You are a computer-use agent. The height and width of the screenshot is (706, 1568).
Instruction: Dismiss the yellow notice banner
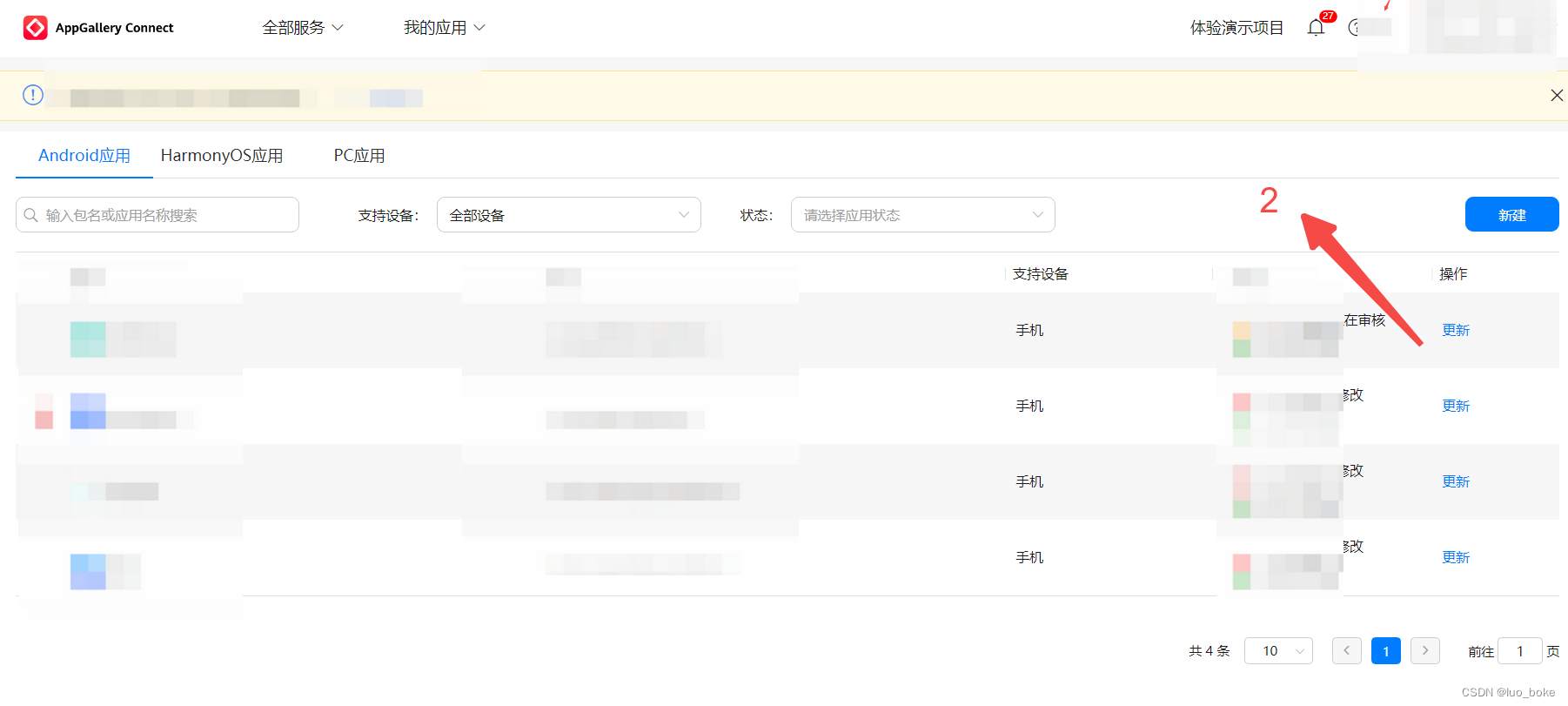tap(1557, 95)
